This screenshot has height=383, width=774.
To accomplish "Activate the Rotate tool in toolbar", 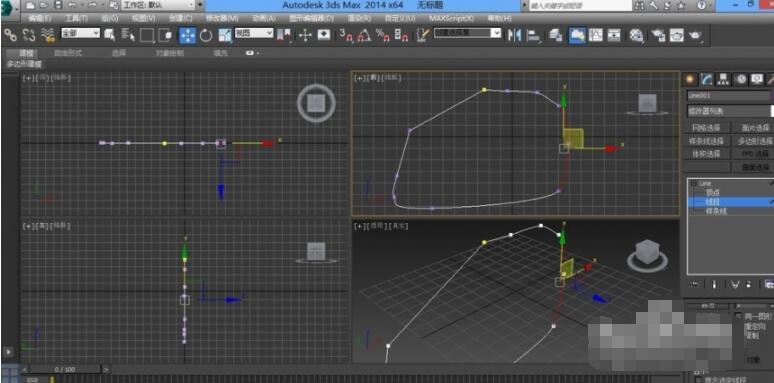I will [x=206, y=35].
